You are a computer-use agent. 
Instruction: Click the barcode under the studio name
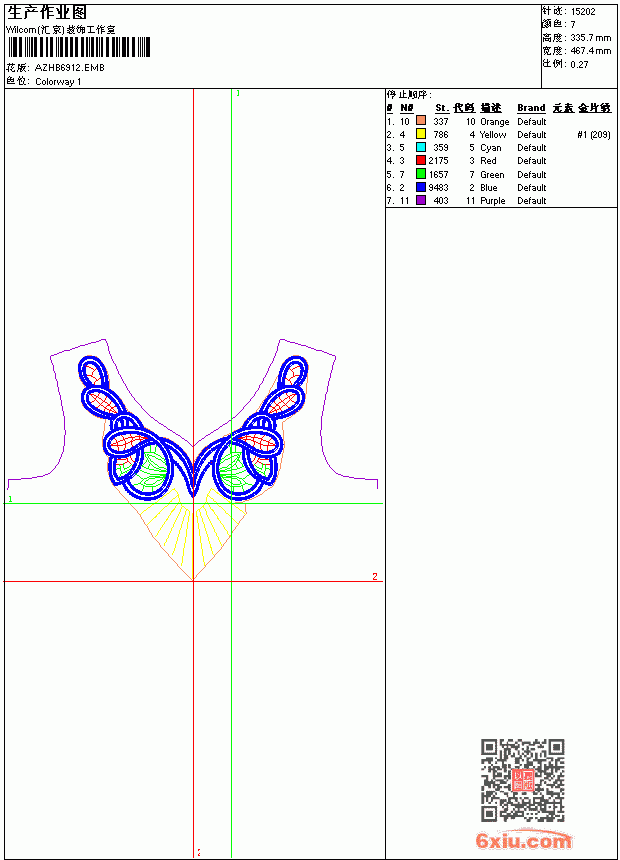click(x=78, y=47)
